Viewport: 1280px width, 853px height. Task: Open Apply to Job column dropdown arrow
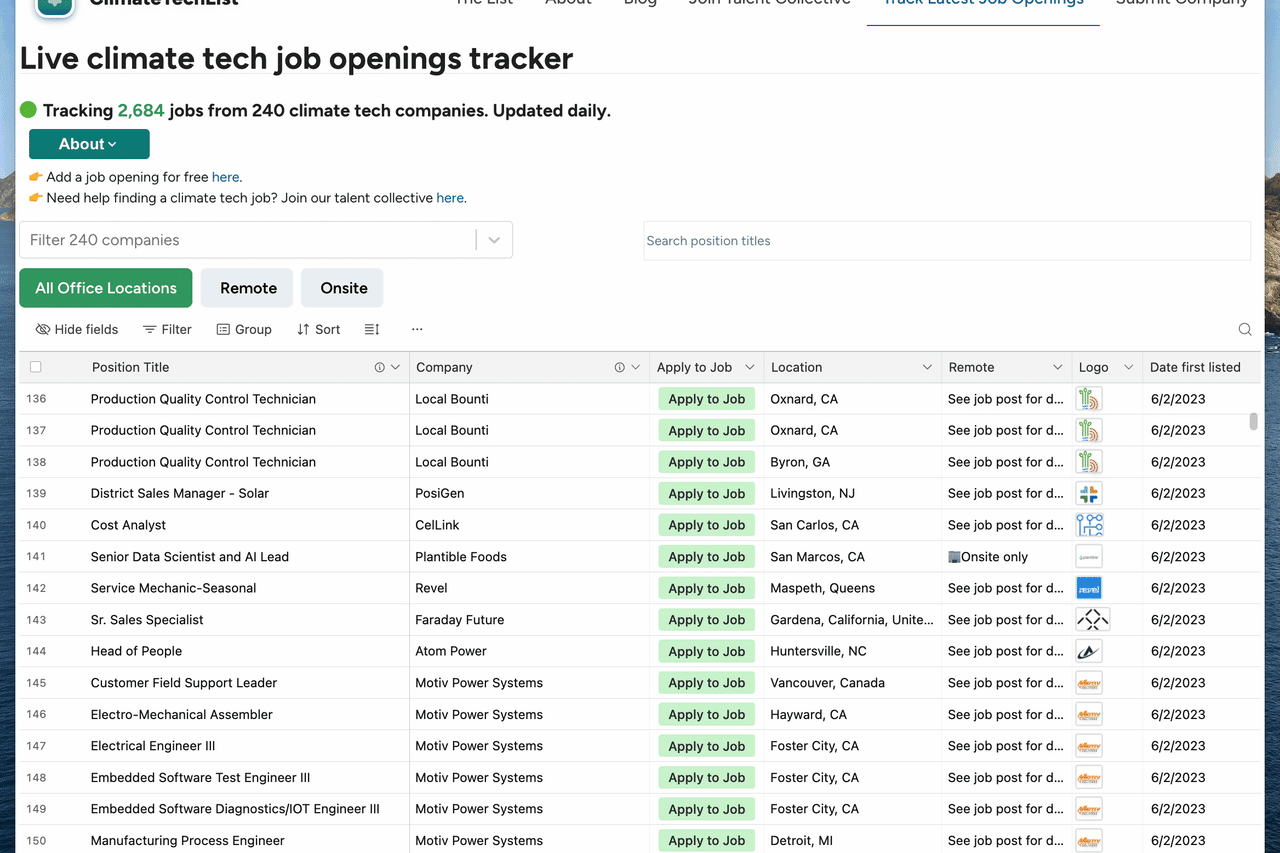click(750, 367)
